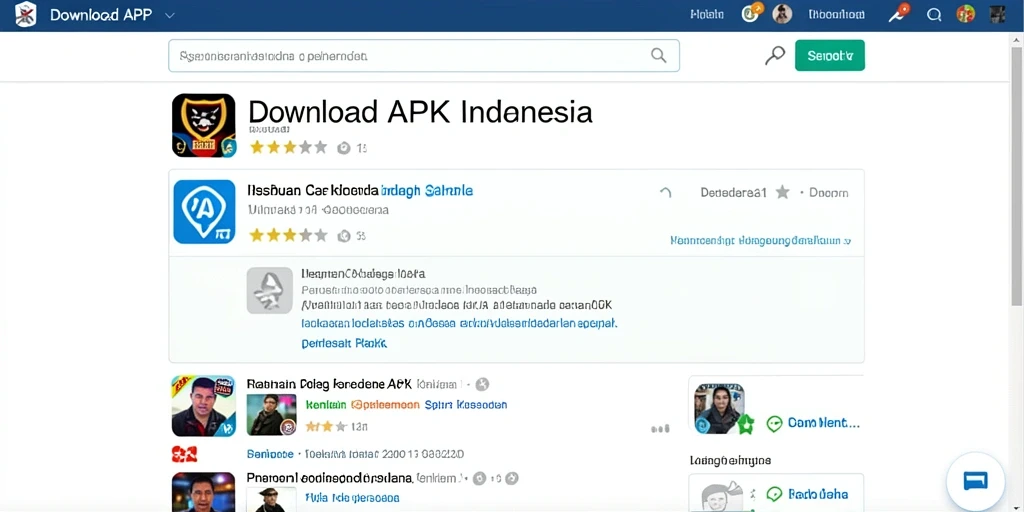Viewport: 1024px width, 512px height.
Task: Click the gray star icon beside "Dedederea1"
Action: pos(782,192)
